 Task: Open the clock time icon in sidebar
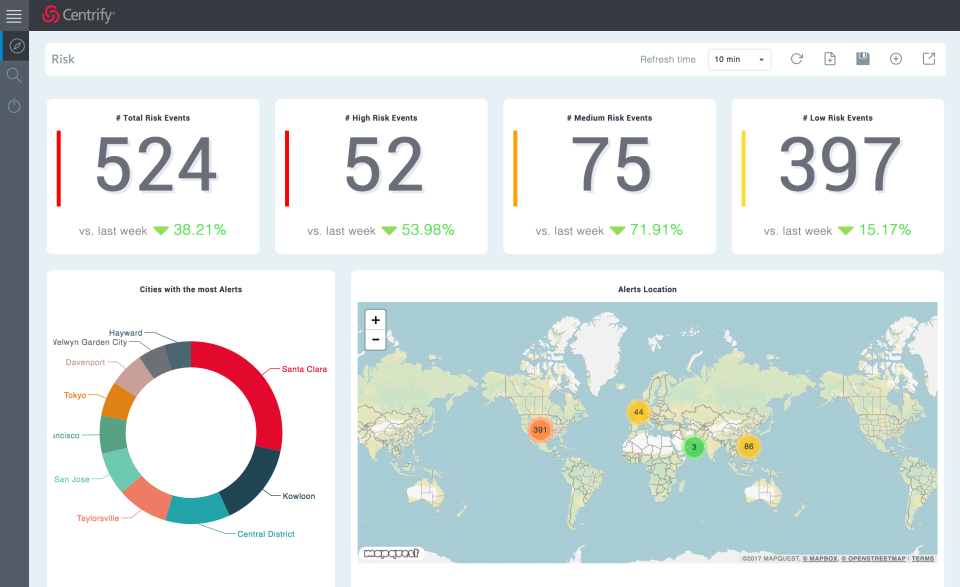pyautogui.click(x=14, y=106)
